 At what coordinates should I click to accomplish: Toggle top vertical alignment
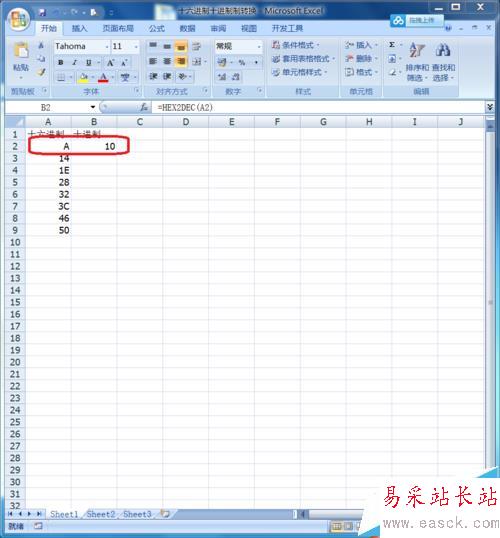(x=153, y=46)
